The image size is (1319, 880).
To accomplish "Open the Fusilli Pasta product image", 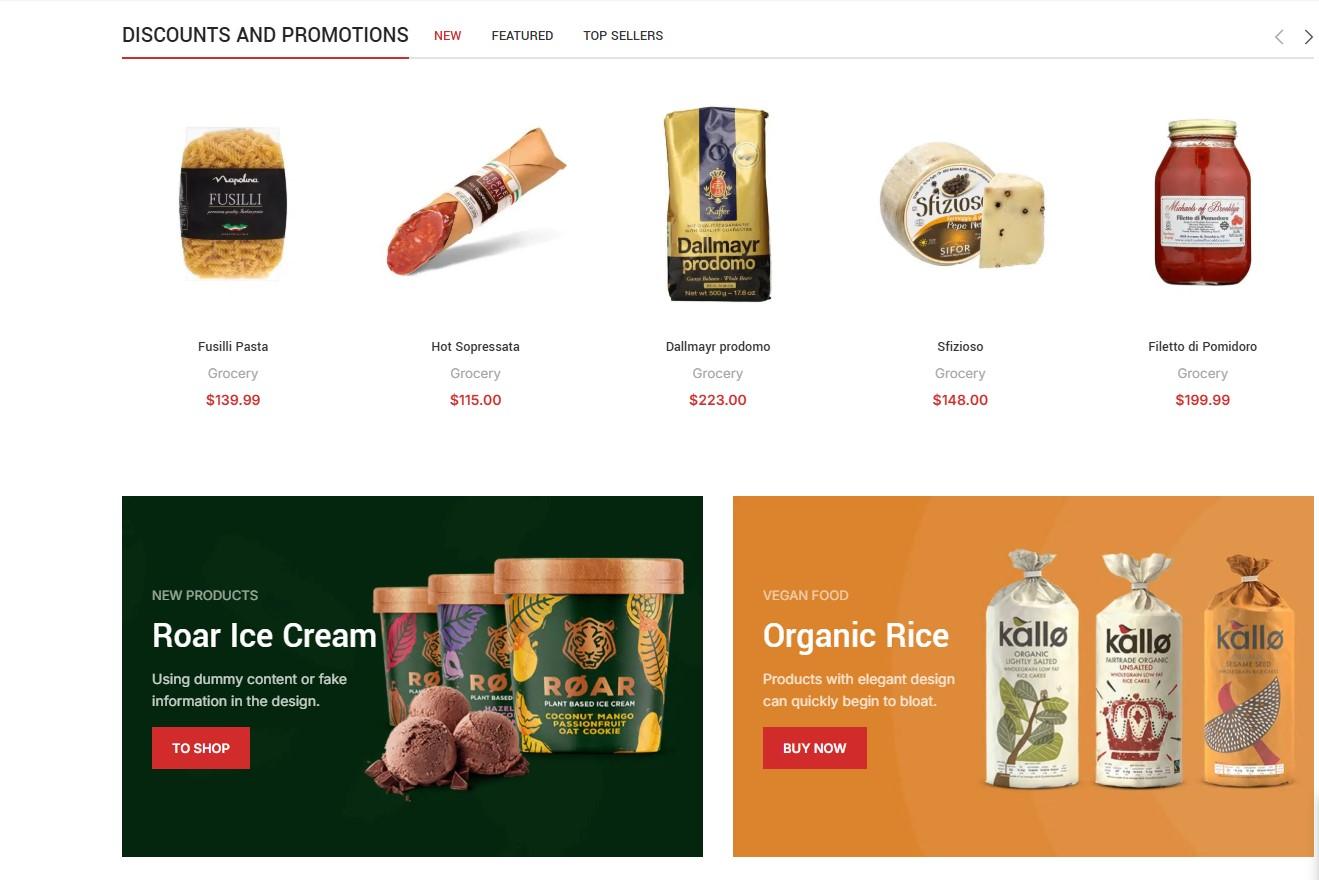I will coord(233,203).
